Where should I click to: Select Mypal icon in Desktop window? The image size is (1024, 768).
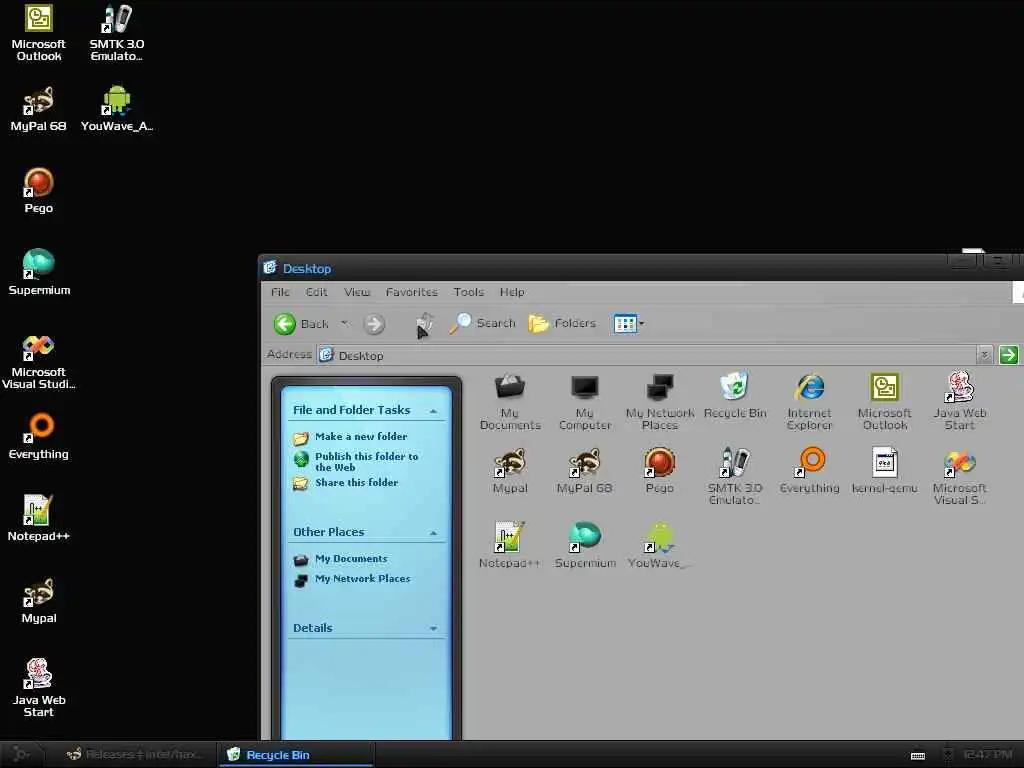coord(510,471)
